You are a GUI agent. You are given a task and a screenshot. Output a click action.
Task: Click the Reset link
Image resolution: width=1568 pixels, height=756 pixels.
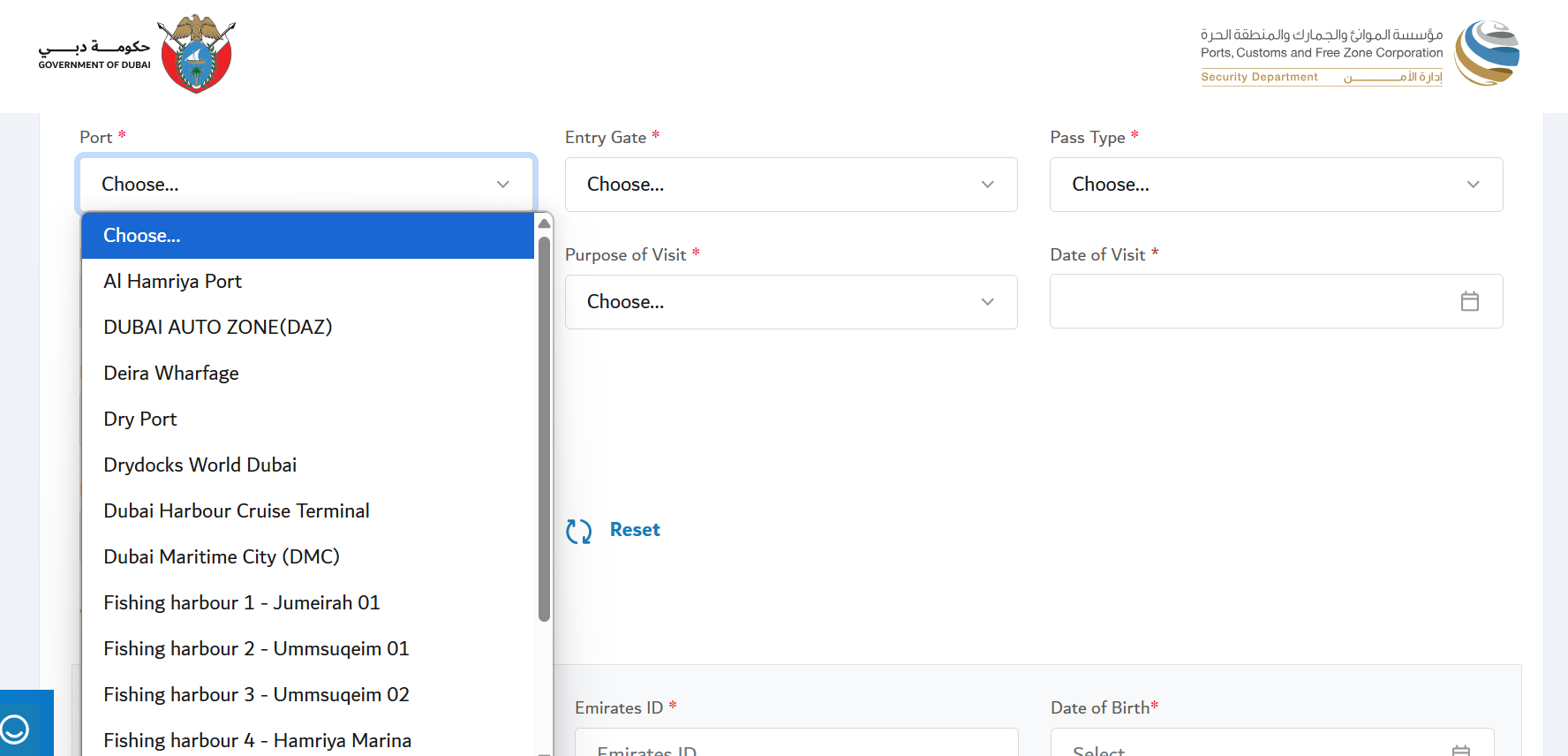tap(635, 530)
